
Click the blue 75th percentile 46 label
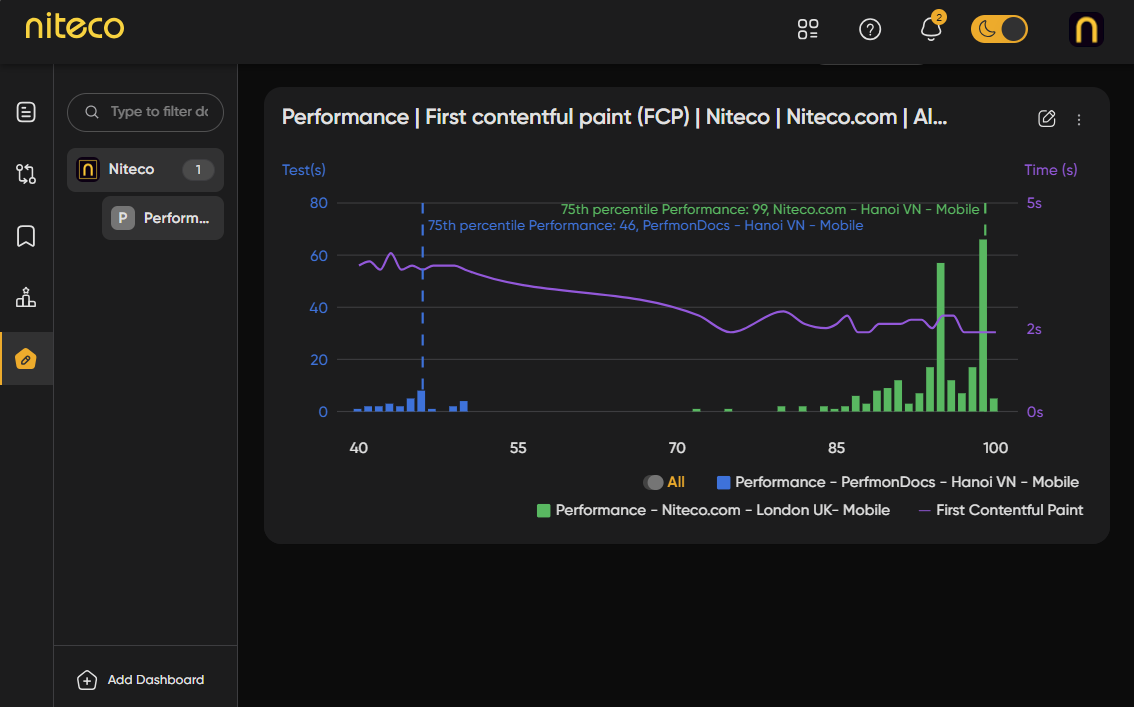[645, 226]
